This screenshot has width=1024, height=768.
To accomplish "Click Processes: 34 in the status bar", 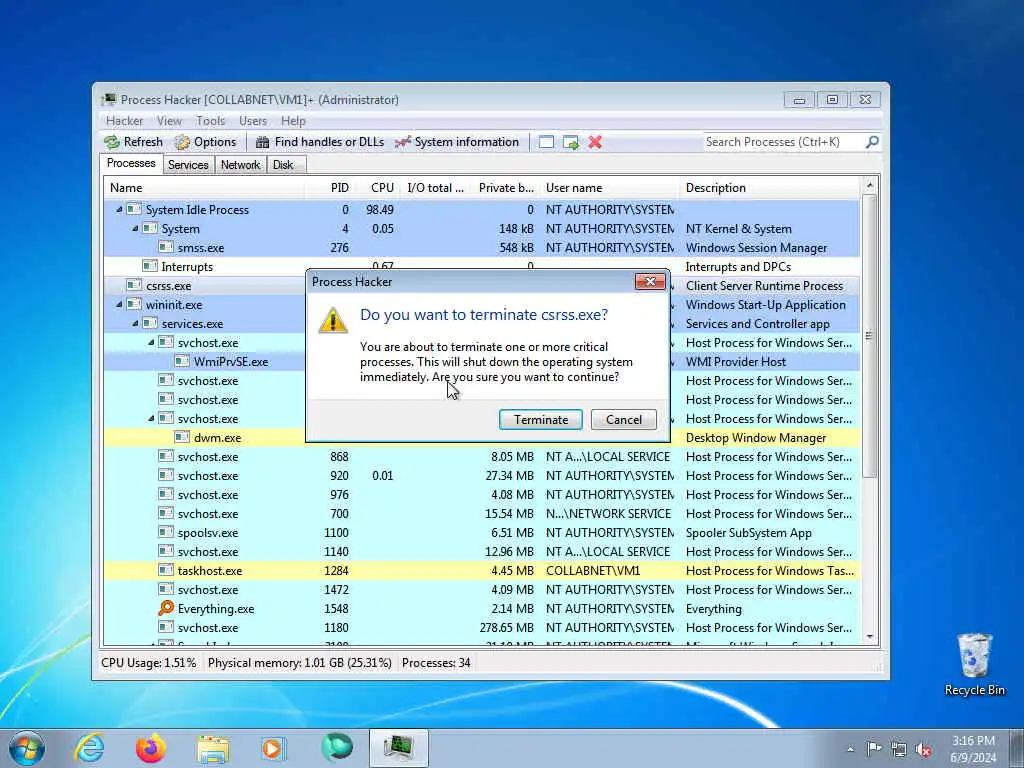I will click(436, 663).
